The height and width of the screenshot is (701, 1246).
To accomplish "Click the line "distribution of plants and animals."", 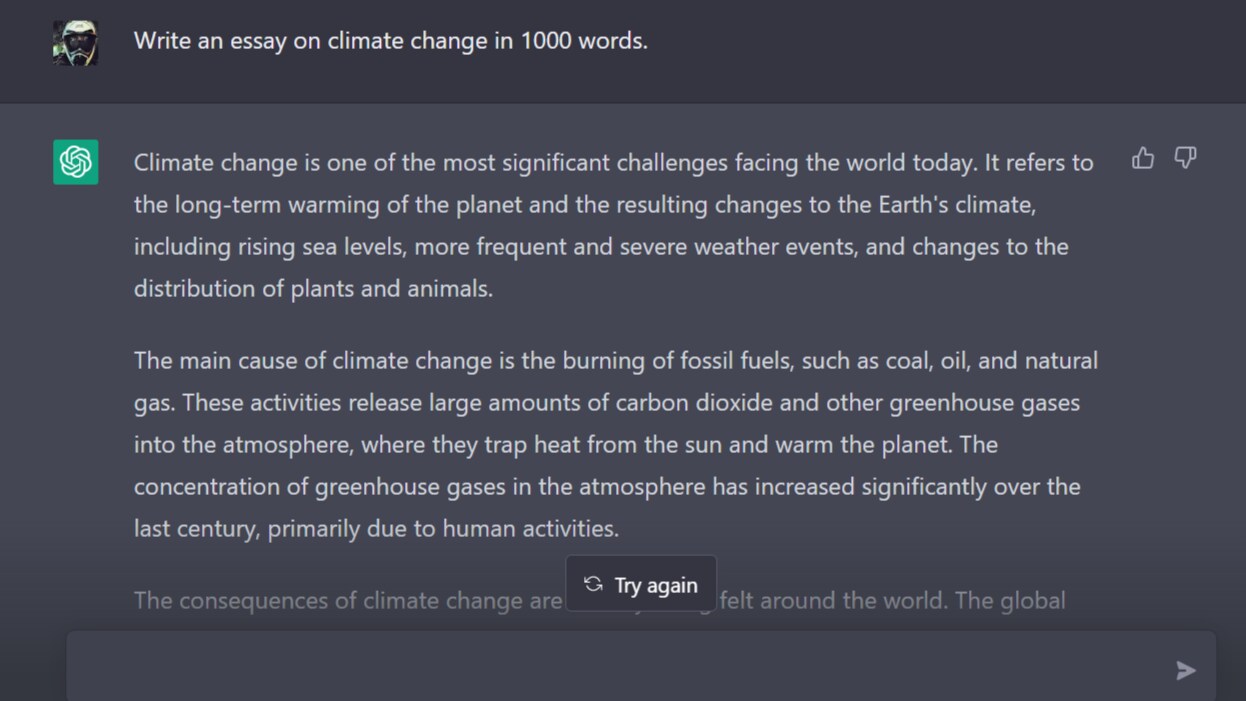I will [313, 289].
